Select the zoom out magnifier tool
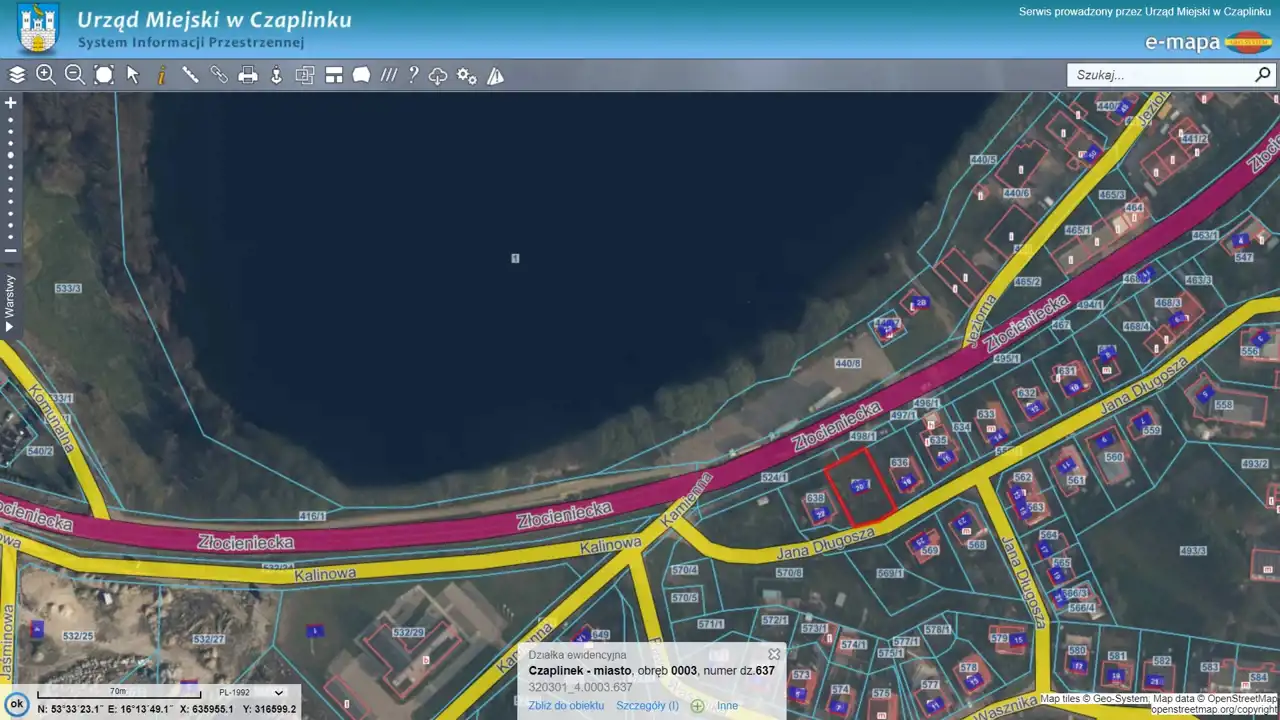This screenshot has width=1280, height=720. 75,75
